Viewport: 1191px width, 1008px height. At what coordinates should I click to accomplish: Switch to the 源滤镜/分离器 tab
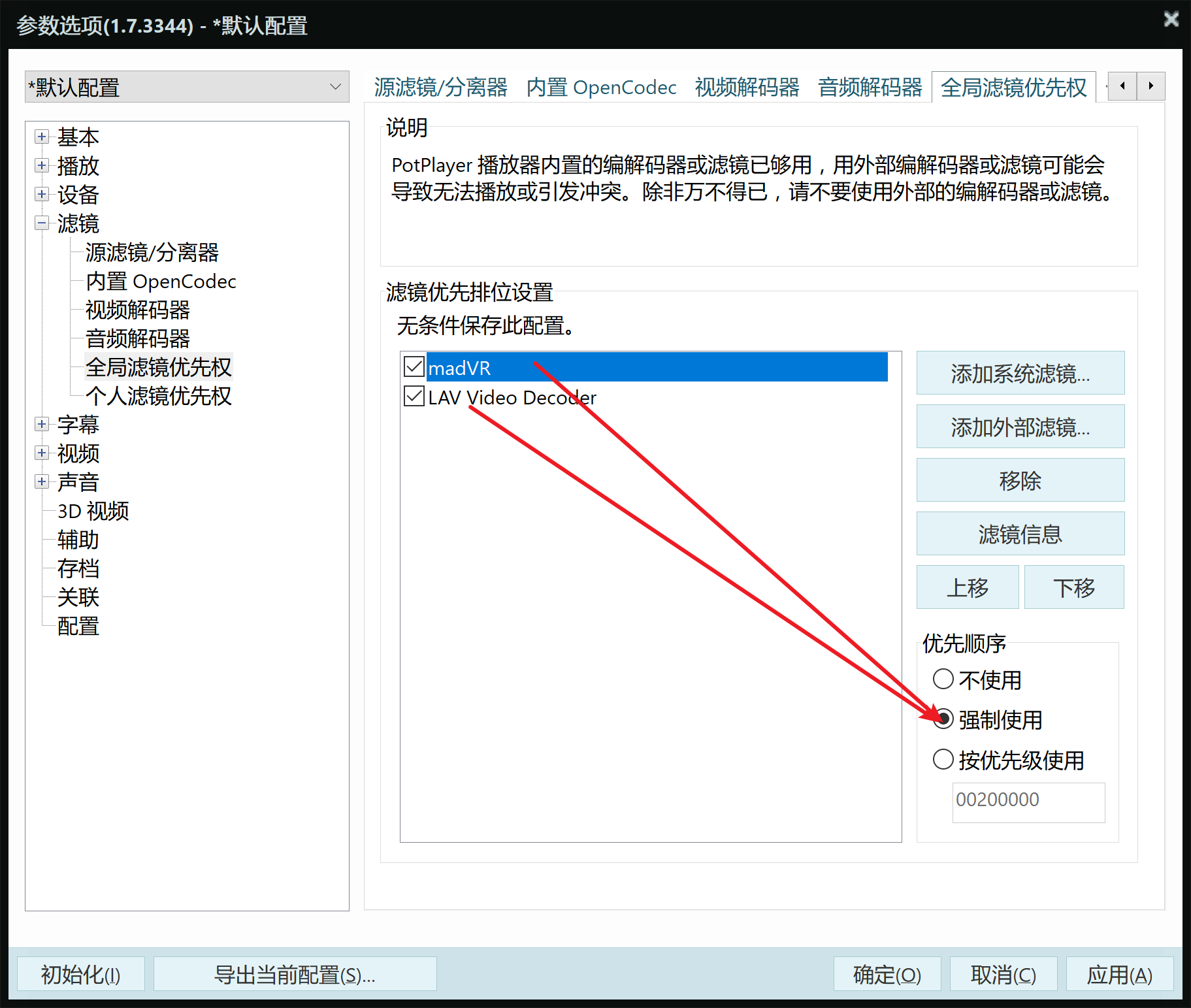click(441, 87)
